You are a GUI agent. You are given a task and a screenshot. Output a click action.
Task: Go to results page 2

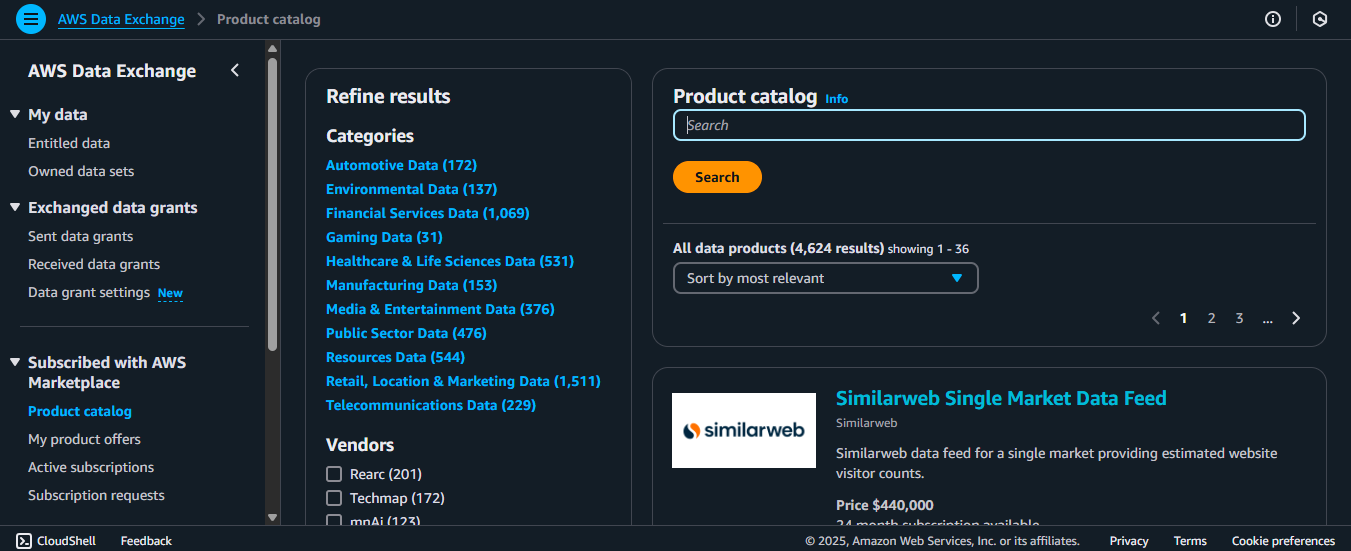click(x=1211, y=318)
